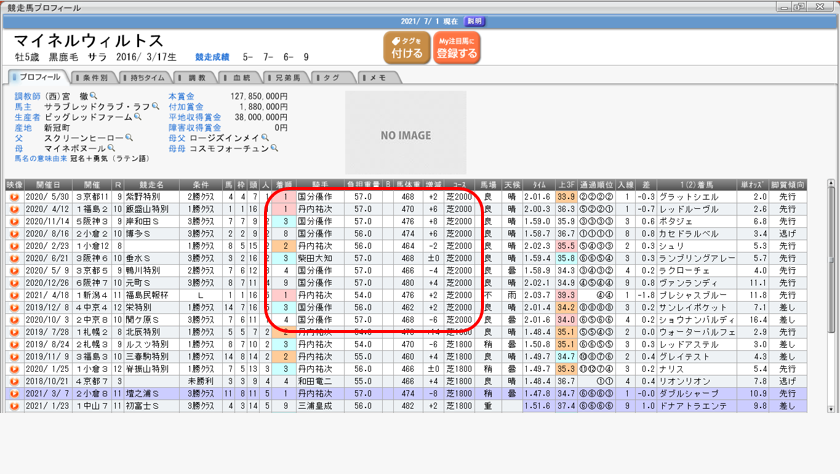This screenshot has height=474, width=840.
Task: Play the race video icon for 2021/4/18 row
Action: (x=14, y=295)
